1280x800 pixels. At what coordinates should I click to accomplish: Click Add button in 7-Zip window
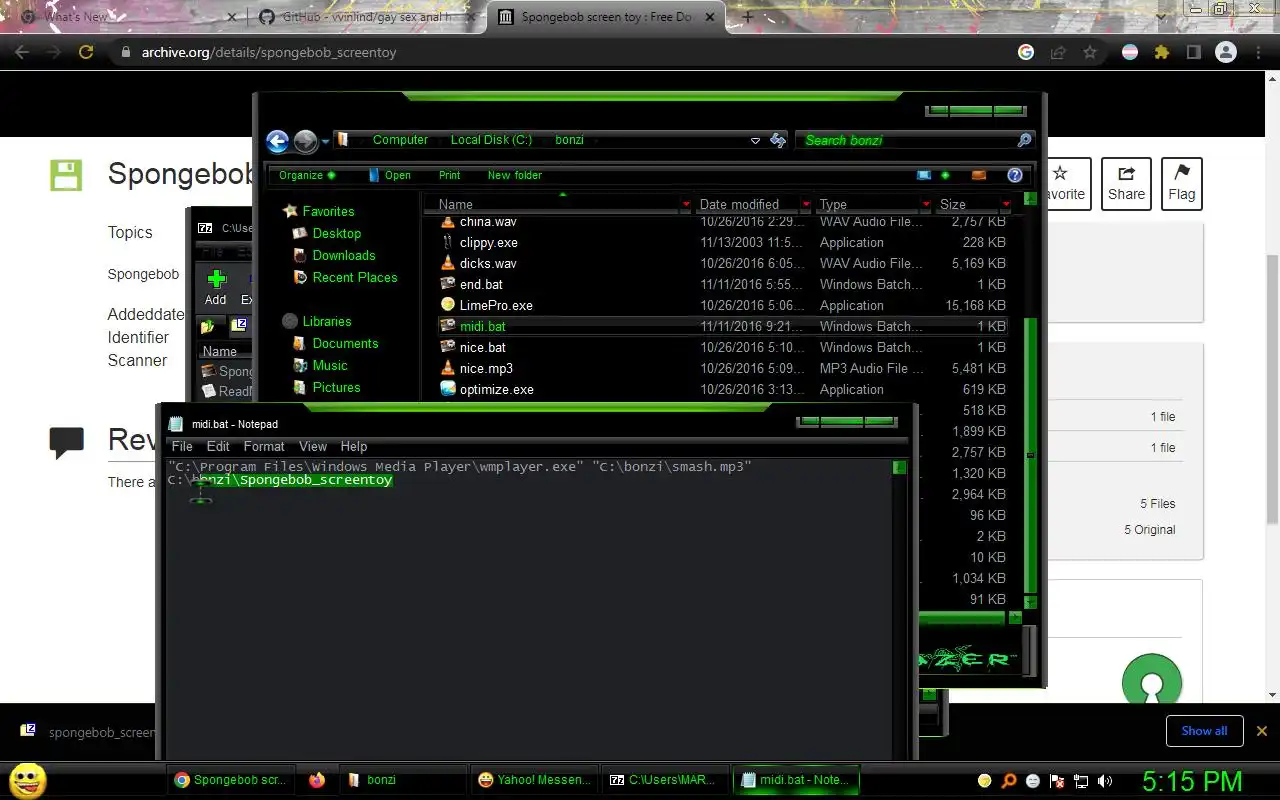(x=216, y=287)
